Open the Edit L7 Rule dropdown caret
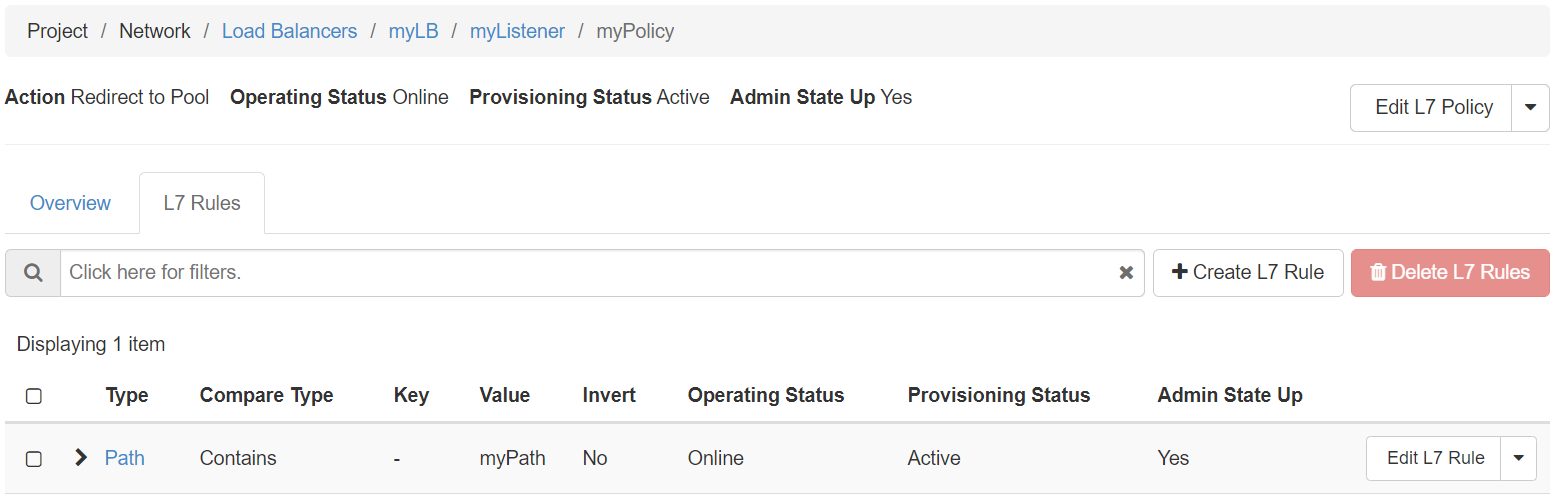Screen dimensions: 1556x496 coord(1518,458)
